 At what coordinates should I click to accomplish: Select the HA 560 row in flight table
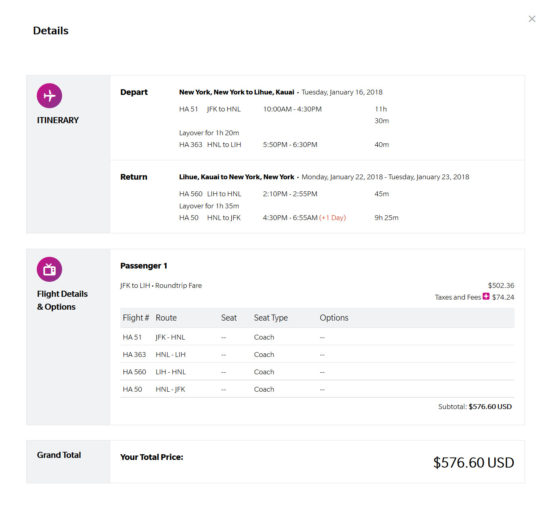coord(317,372)
